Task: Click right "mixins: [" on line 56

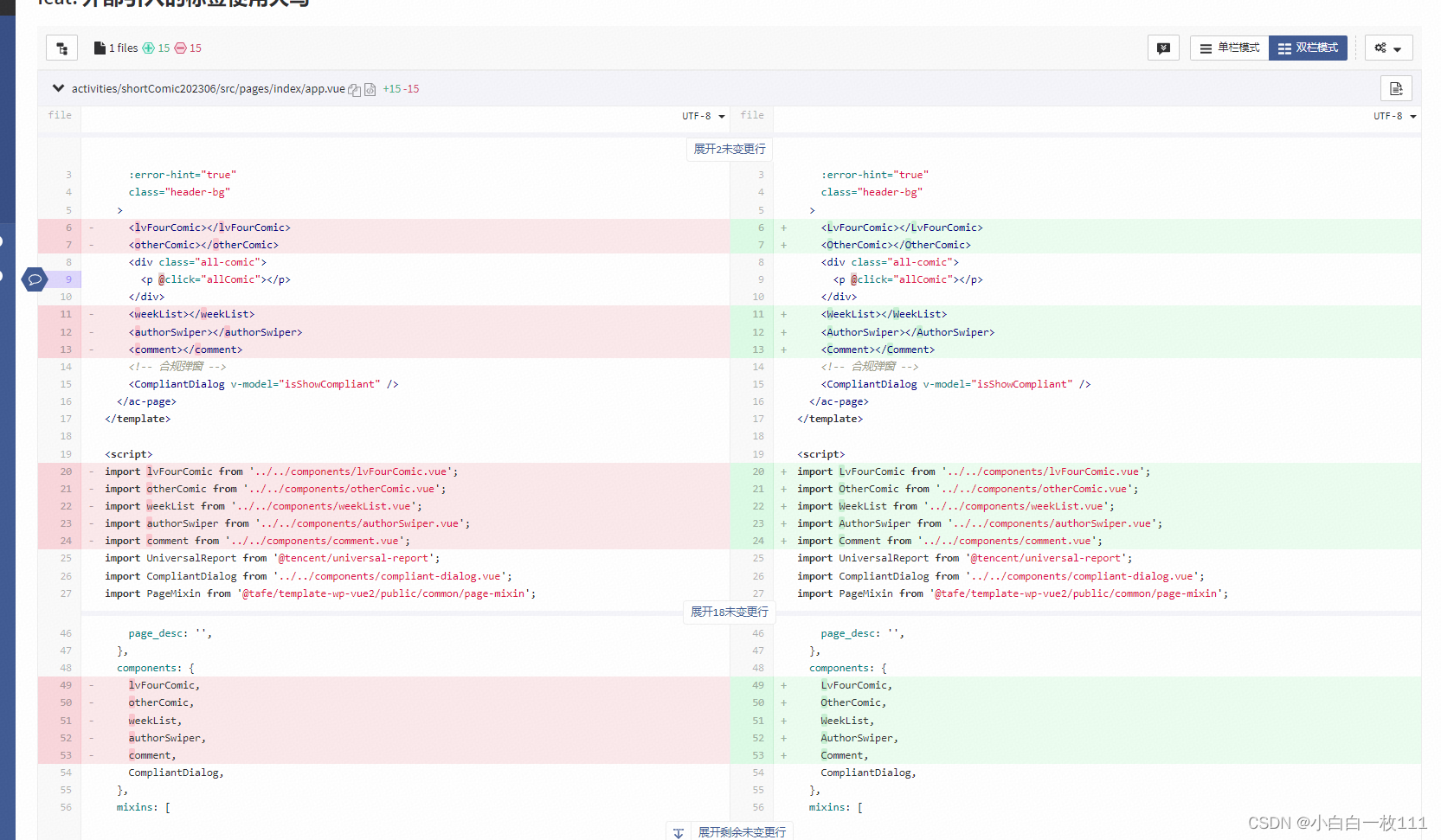Action: pyautogui.click(x=836, y=807)
